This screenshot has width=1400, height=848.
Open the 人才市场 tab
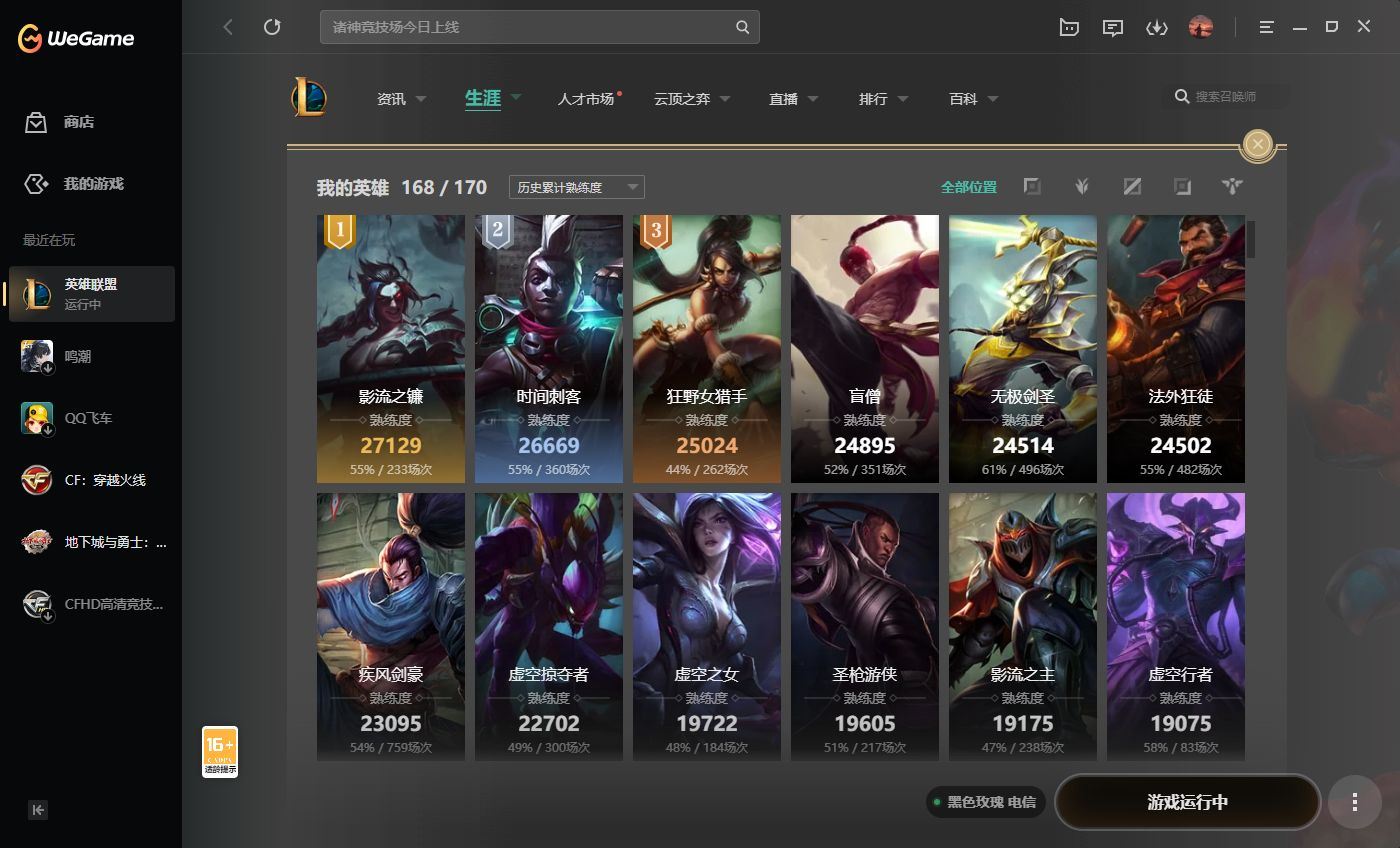(x=587, y=99)
